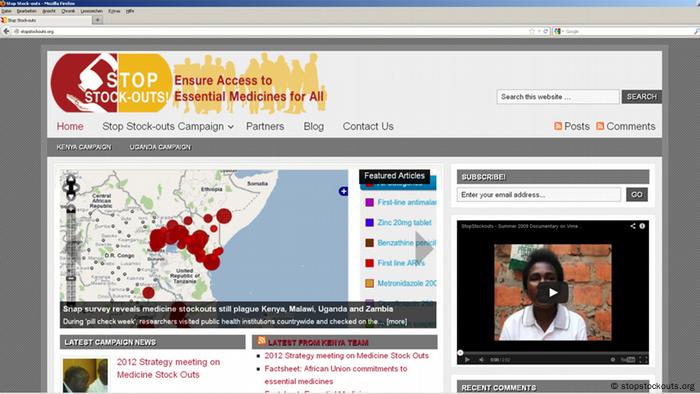
Task: Click the blue plus layer icon on map
Action: point(343,191)
